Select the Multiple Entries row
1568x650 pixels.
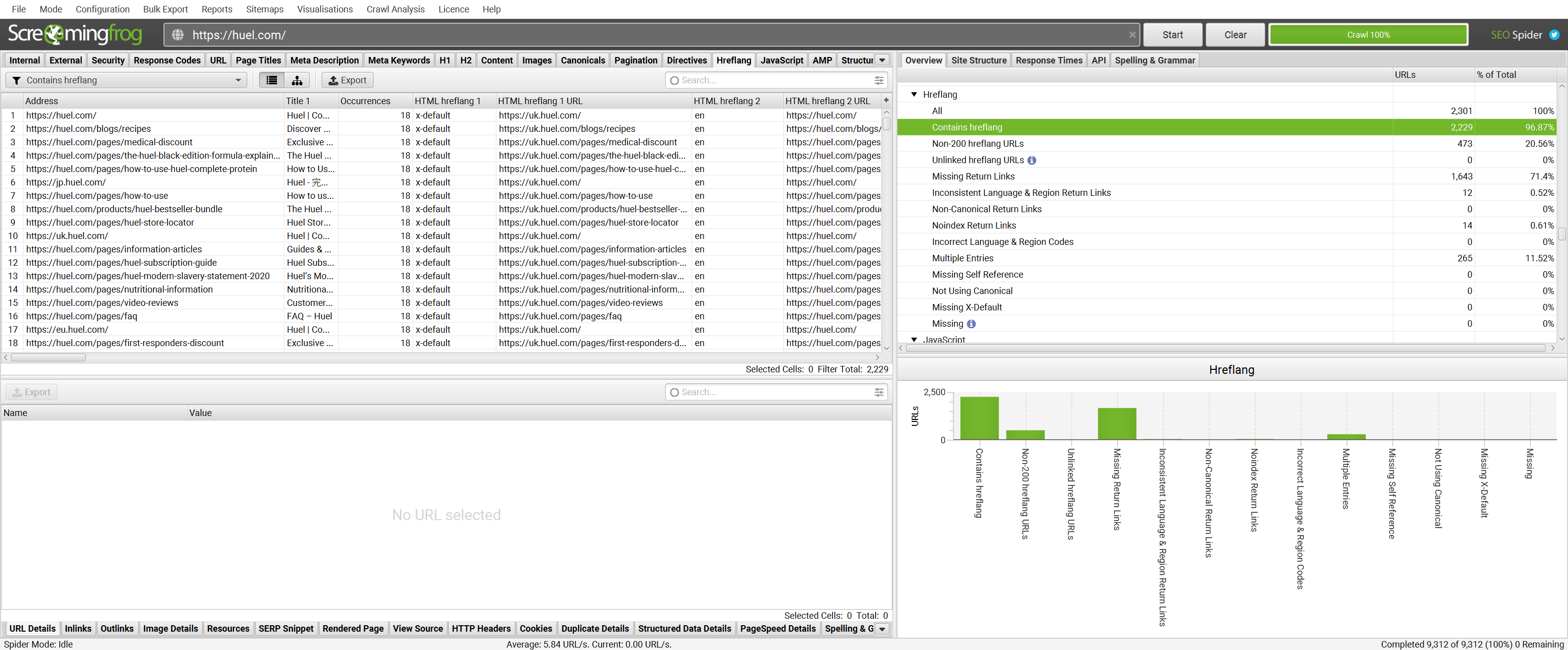pos(1226,258)
